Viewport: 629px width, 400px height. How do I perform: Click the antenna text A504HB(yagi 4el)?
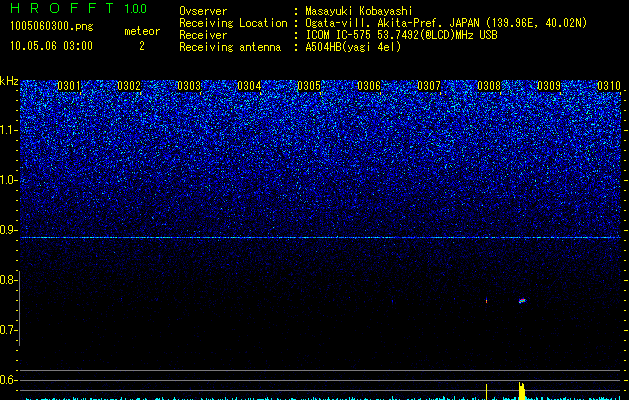(x=353, y=47)
